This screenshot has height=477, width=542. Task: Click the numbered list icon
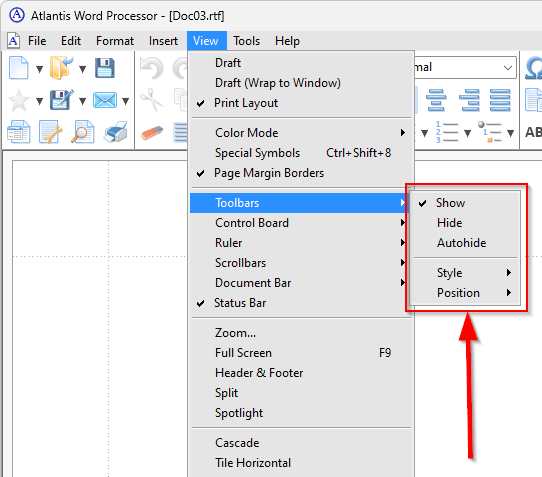click(447, 132)
